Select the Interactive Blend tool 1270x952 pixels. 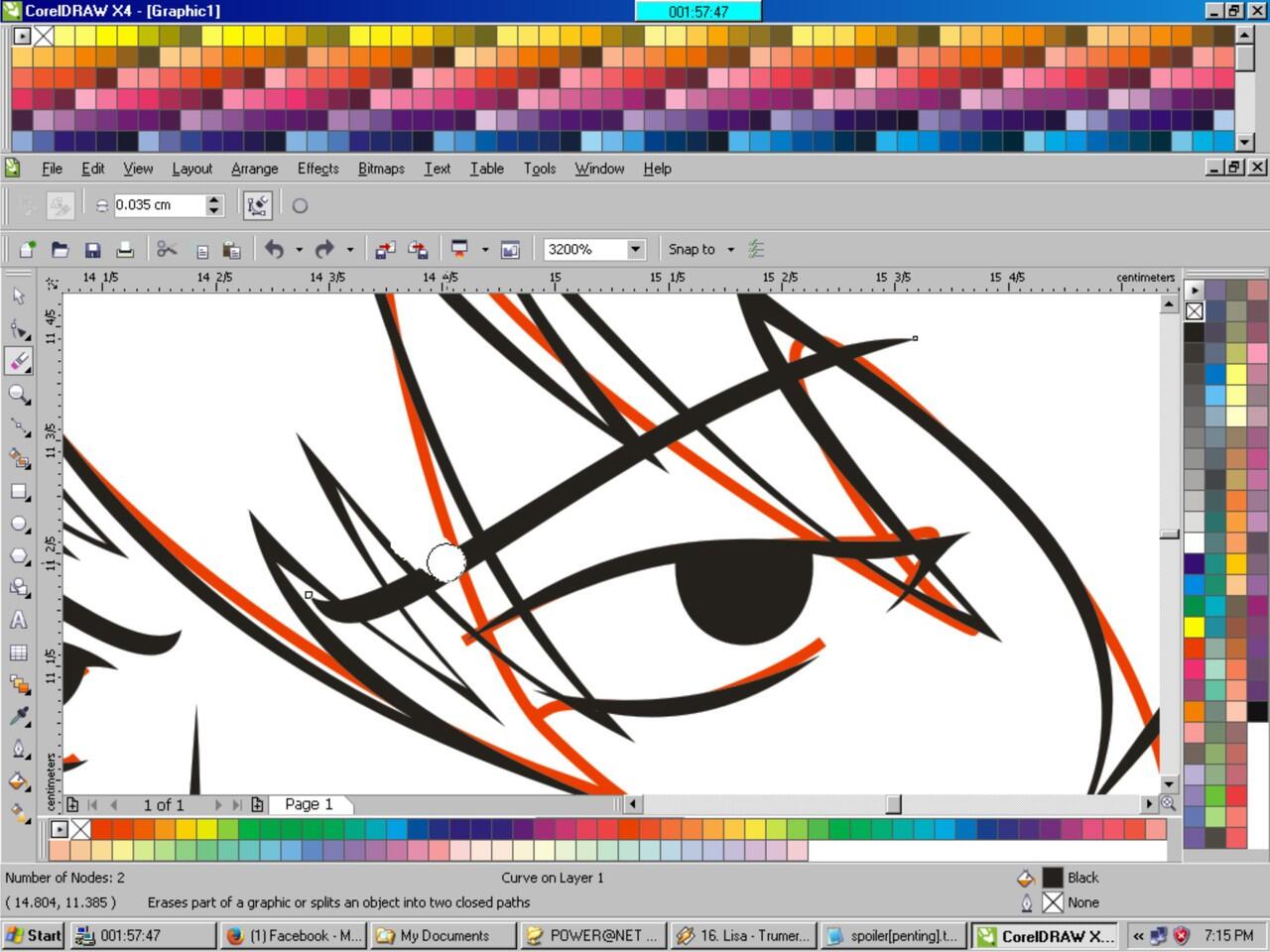coord(19,684)
